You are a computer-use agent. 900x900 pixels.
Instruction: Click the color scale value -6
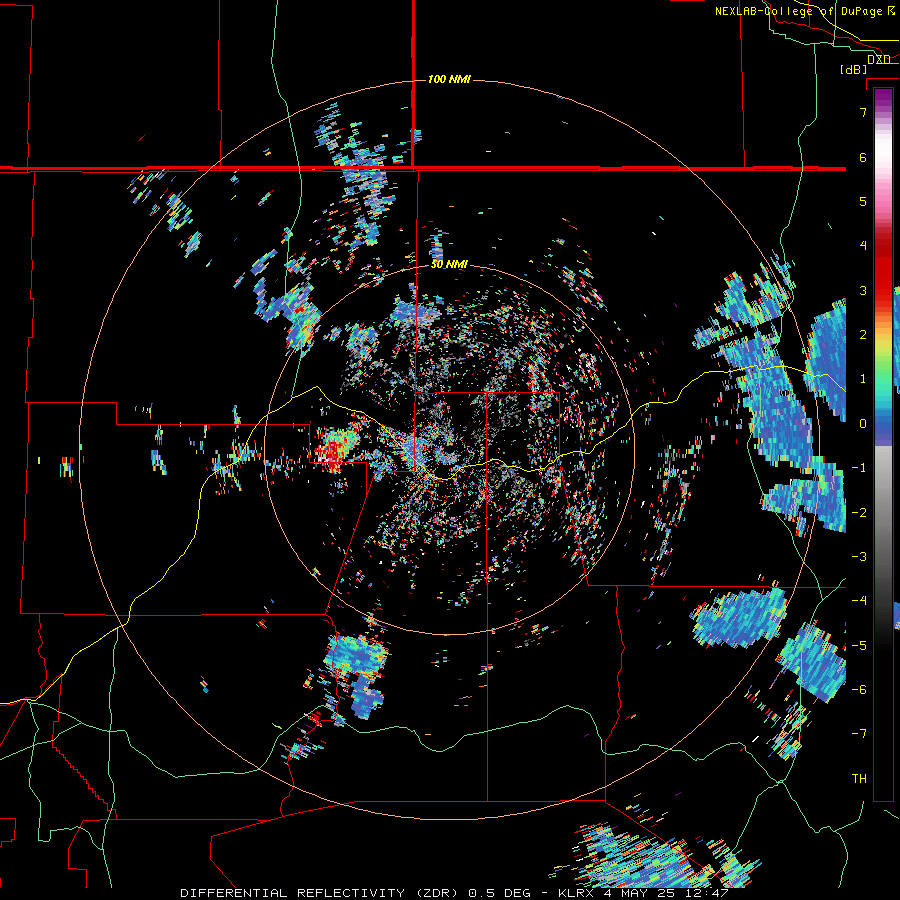tap(859, 690)
